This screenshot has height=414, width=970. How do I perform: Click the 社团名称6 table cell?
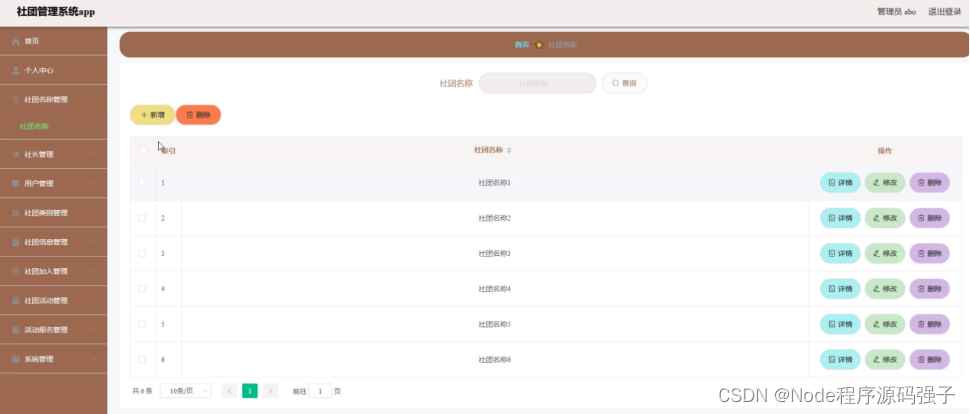pos(494,359)
